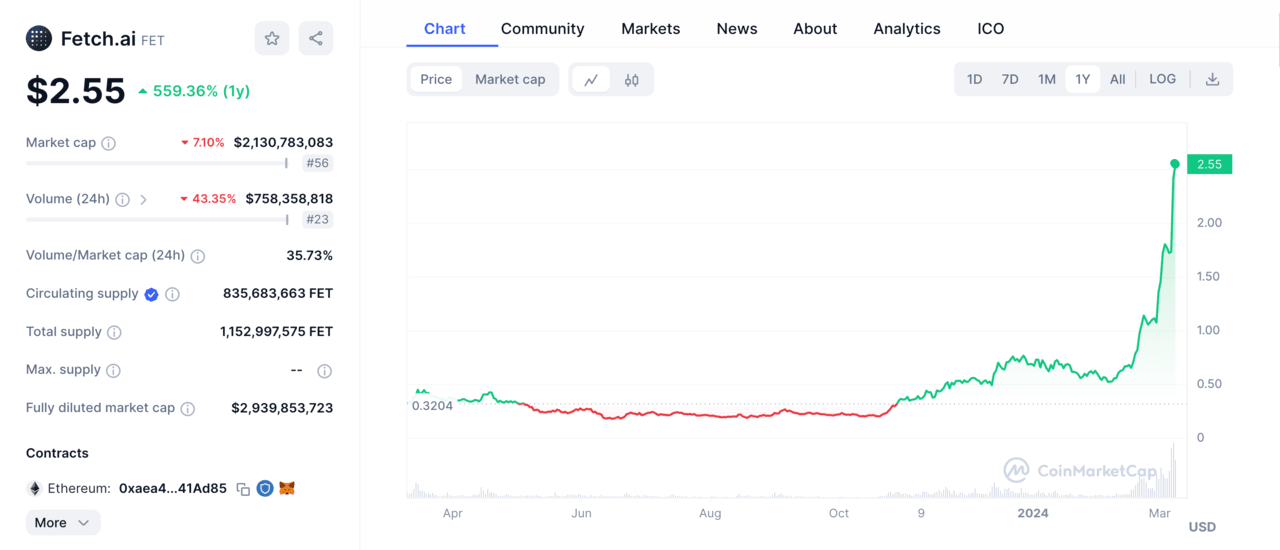Click the blue shield icon beside contract
This screenshot has height=550, width=1280.
tap(265, 489)
